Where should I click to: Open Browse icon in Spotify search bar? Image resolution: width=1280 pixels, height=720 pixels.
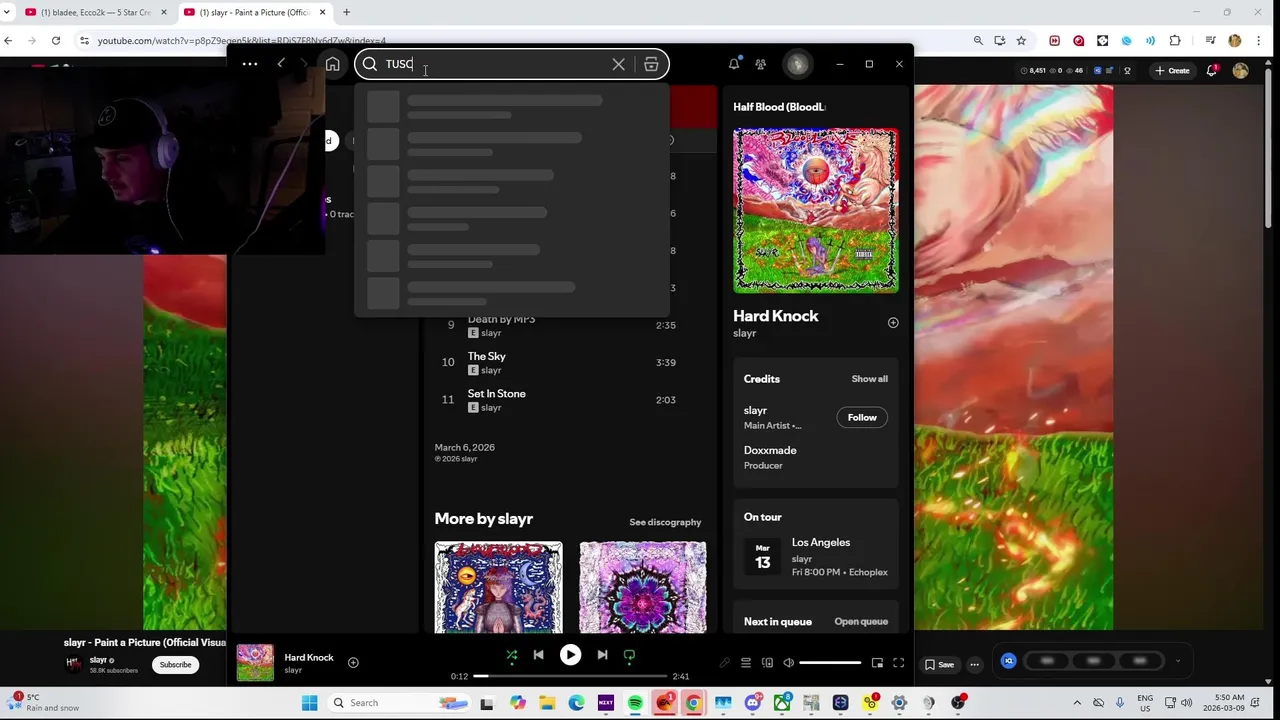click(651, 64)
